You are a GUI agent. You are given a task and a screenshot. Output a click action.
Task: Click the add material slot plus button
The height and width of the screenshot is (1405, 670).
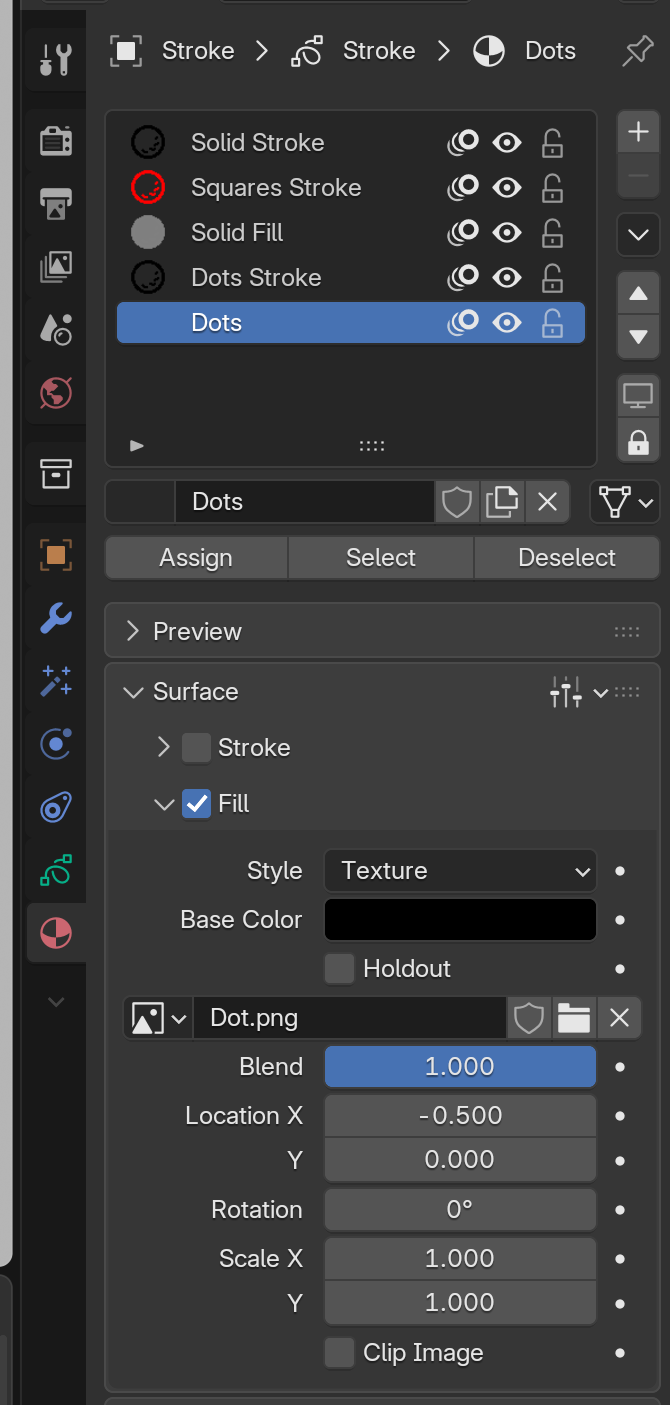point(638,131)
